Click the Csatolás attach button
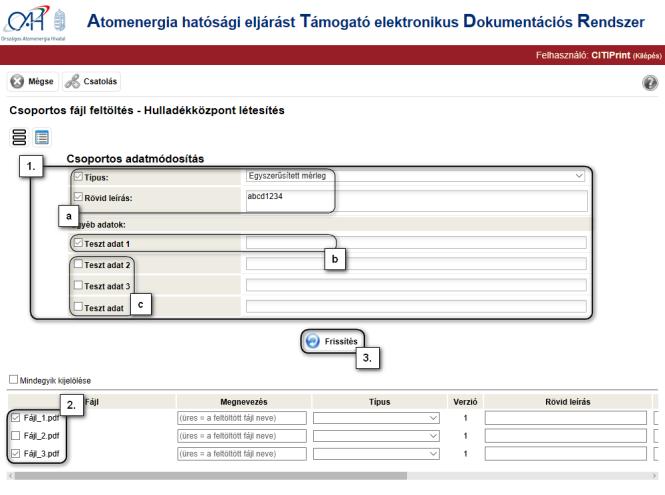 click(91, 81)
